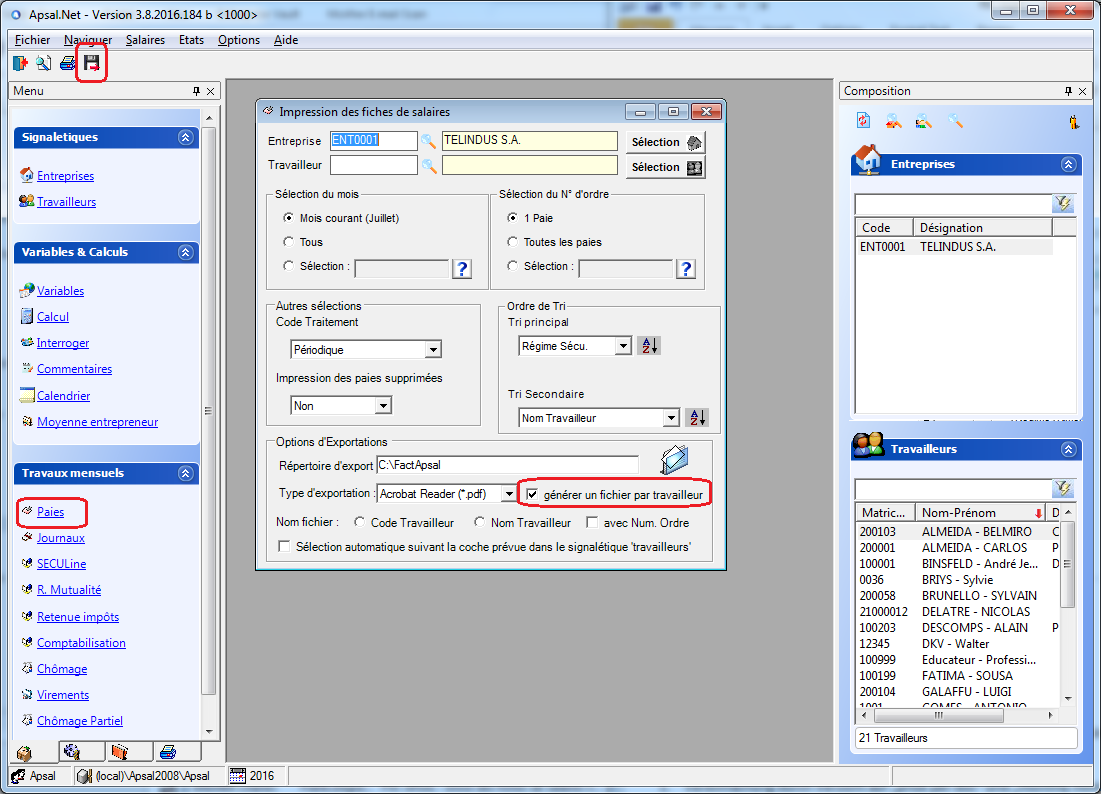Screen dimensions: 1101x794
Task: Click the printer icon in the toolbar
Action: [67, 64]
